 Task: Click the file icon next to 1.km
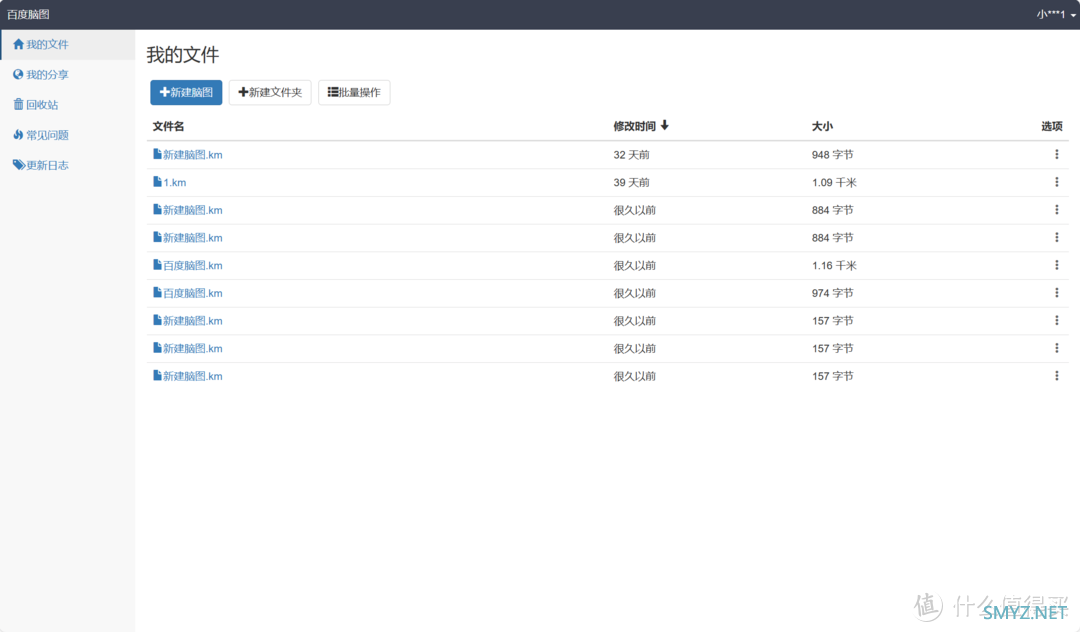tap(157, 182)
